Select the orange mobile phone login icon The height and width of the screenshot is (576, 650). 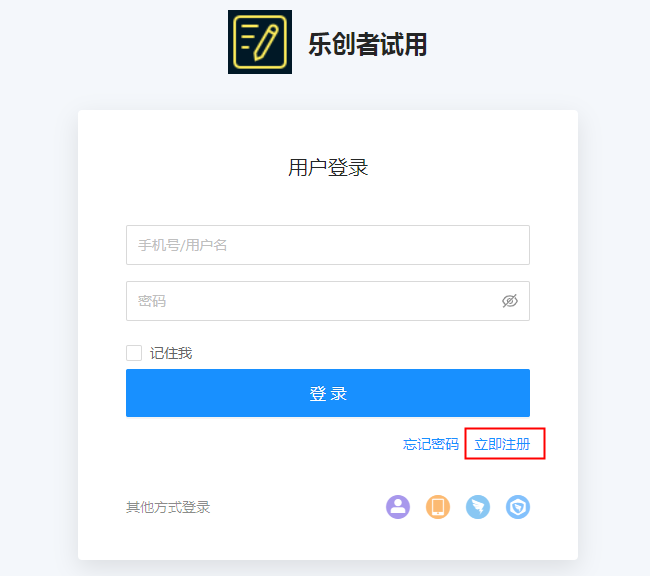pos(438,507)
